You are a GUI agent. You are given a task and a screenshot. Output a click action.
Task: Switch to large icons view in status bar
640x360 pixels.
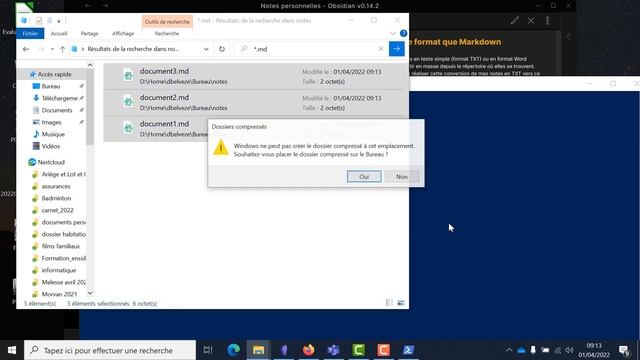click(x=401, y=302)
